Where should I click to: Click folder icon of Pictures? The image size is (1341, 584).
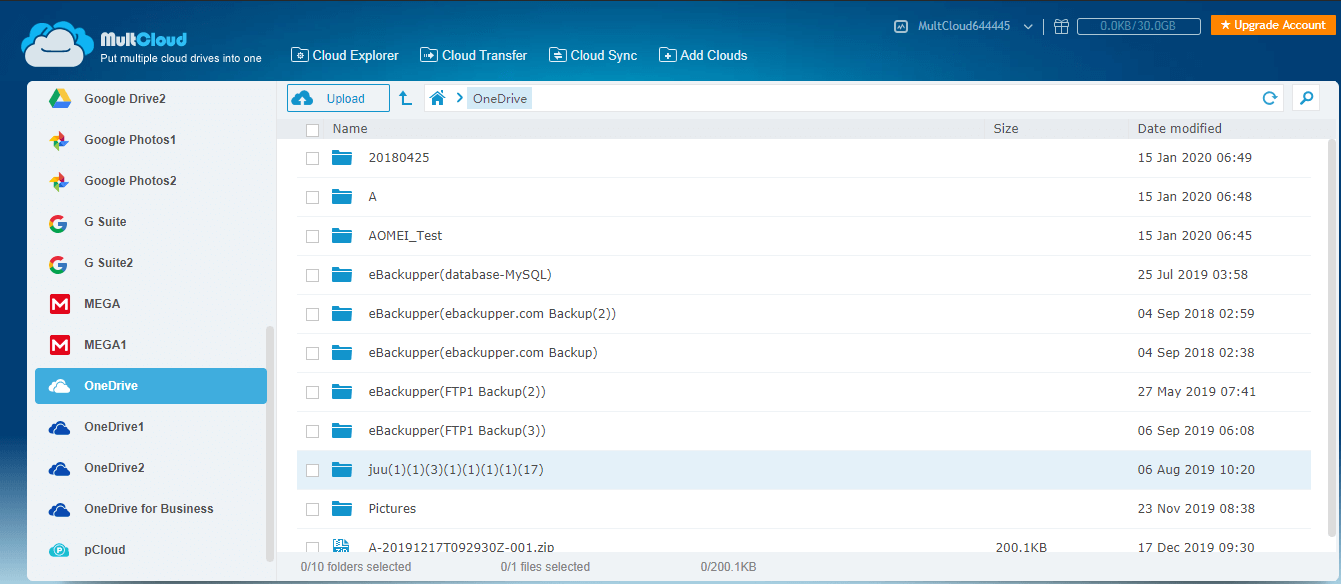(343, 509)
